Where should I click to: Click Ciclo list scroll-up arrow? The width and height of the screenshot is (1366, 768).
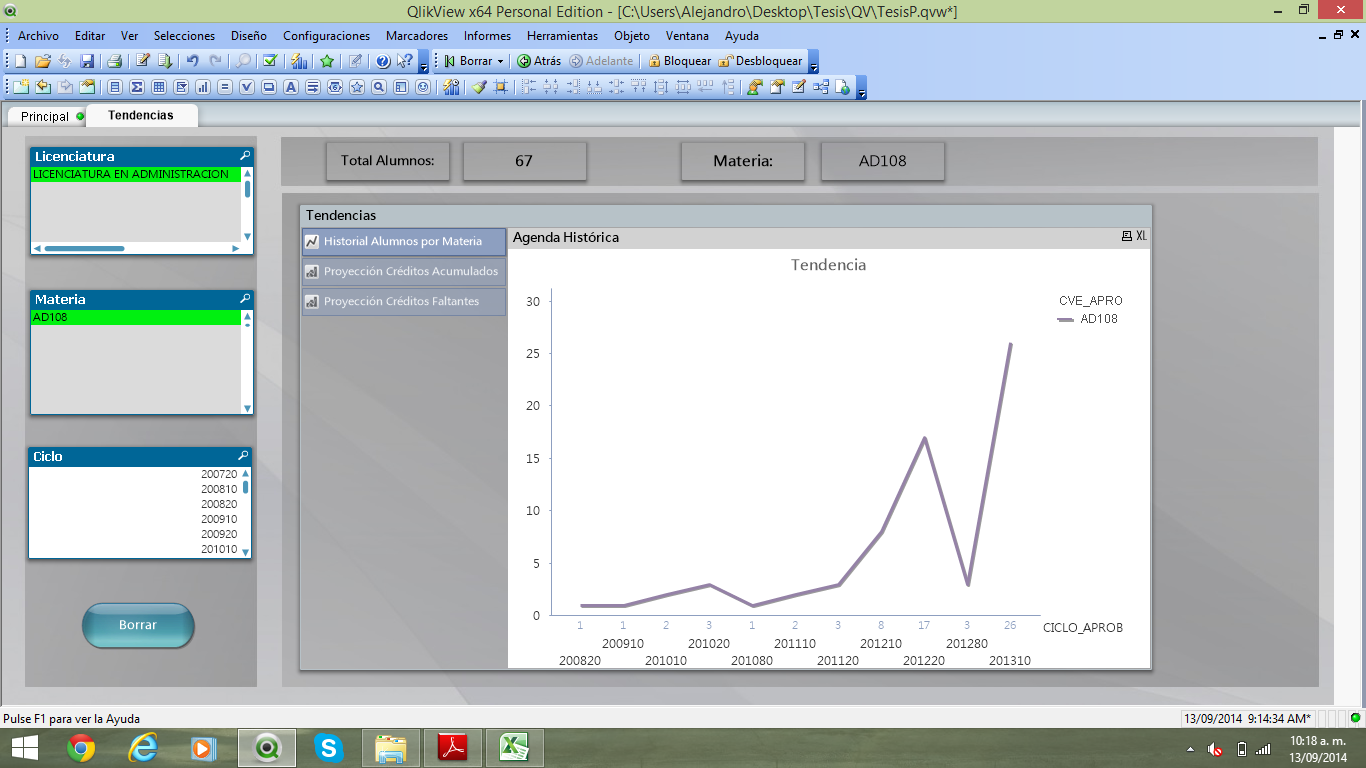tap(245, 473)
